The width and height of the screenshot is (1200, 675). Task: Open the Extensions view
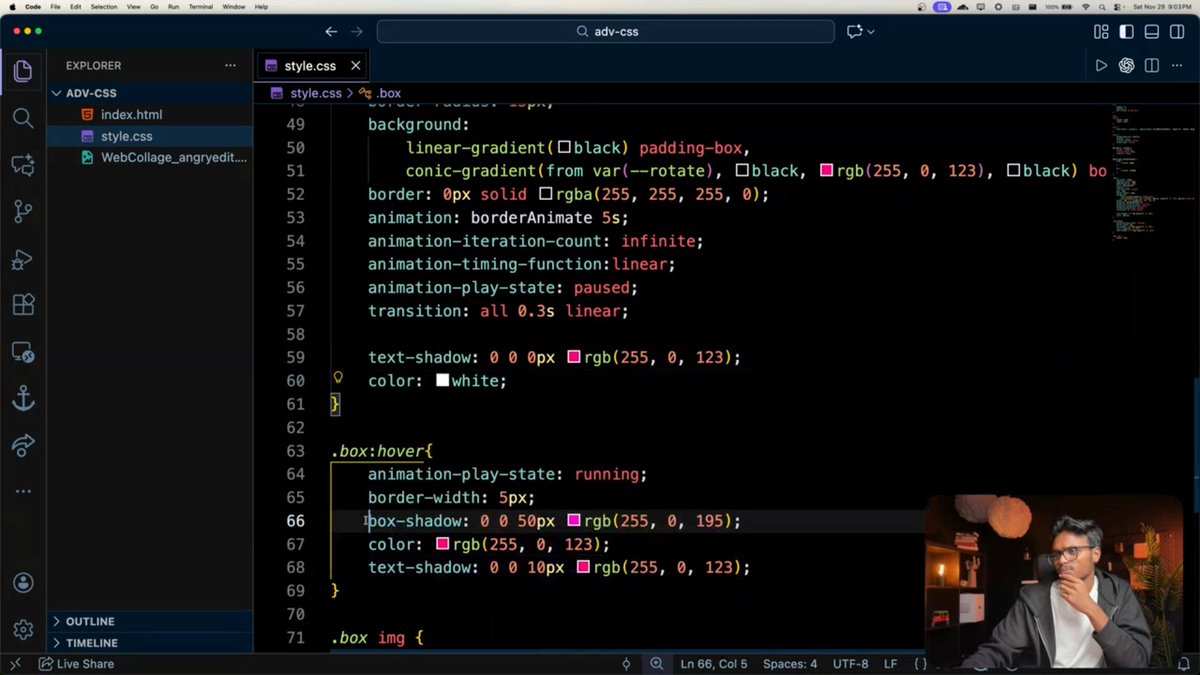[24, 304]
